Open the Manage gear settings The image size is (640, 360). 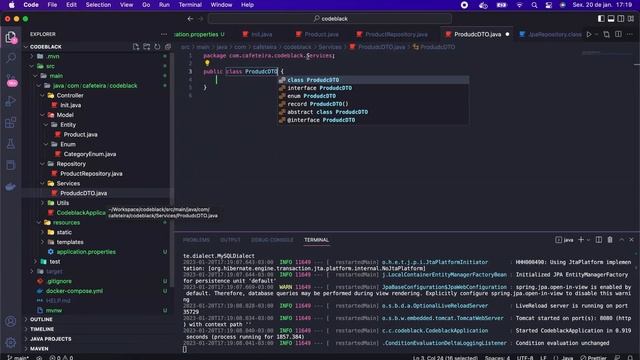(11, 342)
